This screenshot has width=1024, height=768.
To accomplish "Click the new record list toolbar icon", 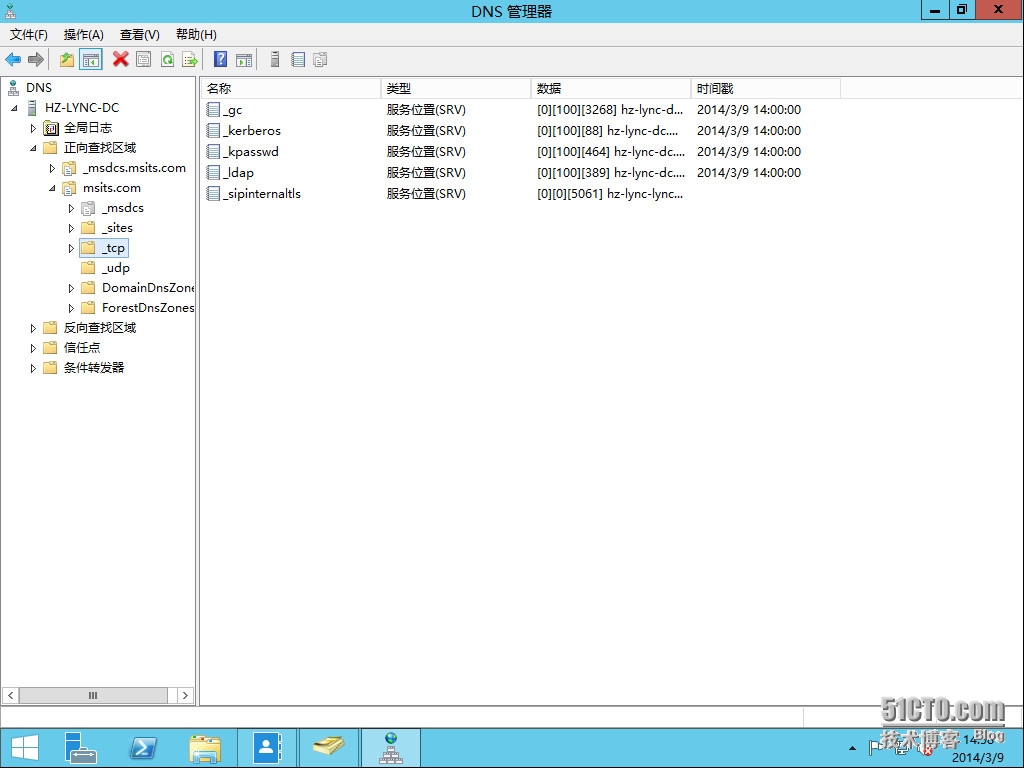I will coord(298,60).
